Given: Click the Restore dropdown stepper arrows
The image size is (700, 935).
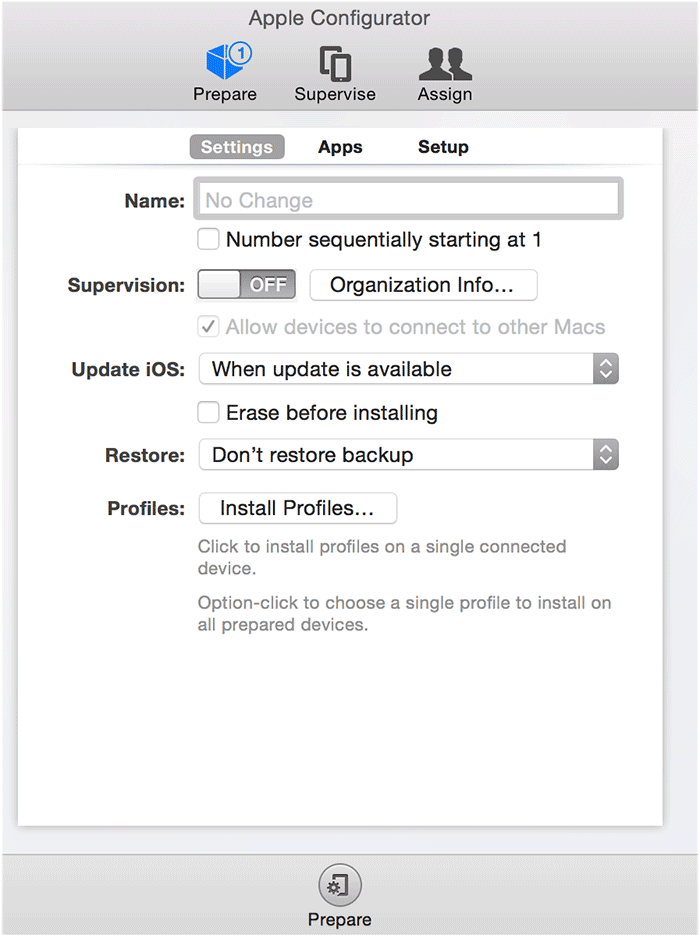Looking at the screenshot, I should pos(606,455).
